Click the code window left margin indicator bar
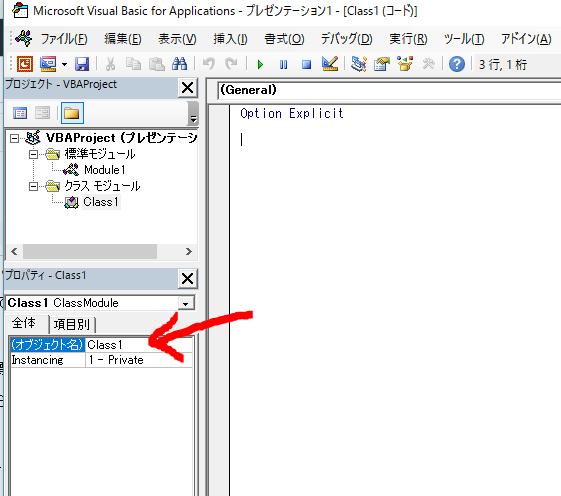 pos(219,300)
